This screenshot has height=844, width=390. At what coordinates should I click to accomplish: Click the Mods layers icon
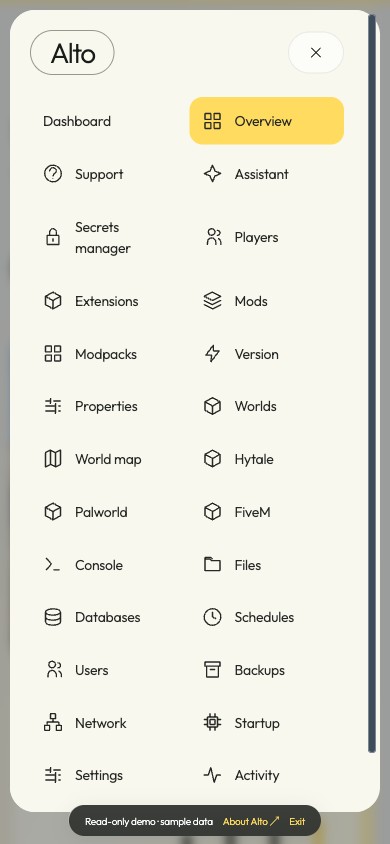click(212, 301)
